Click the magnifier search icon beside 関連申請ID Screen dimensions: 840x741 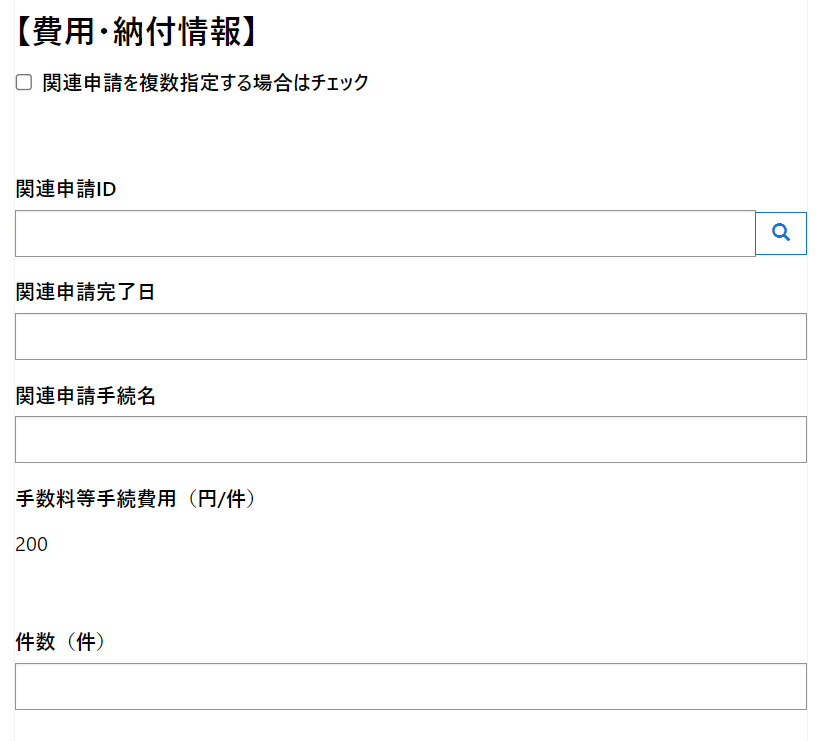[781, 233]
